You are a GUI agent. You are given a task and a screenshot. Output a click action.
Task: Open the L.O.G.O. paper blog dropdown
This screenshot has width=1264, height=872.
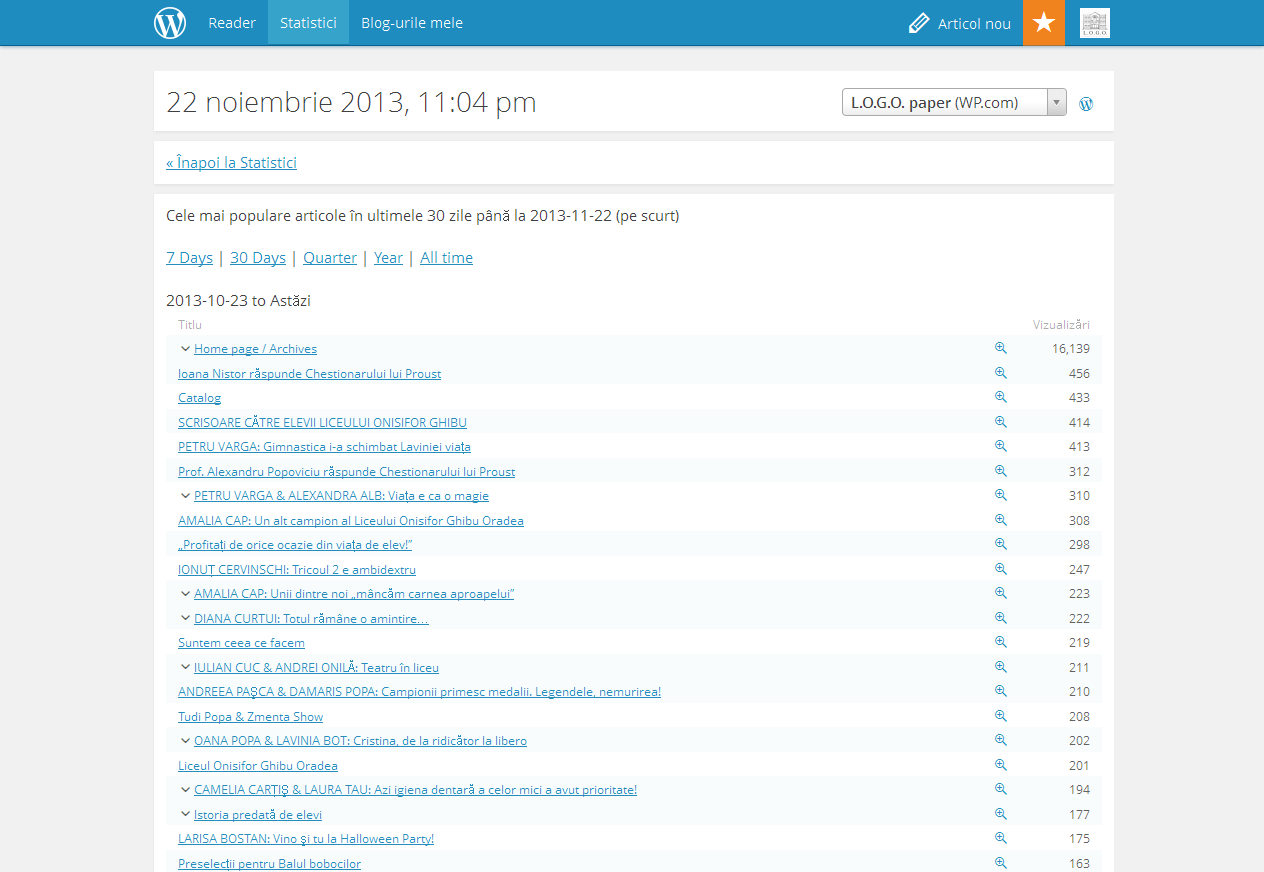tap(953, 102)
